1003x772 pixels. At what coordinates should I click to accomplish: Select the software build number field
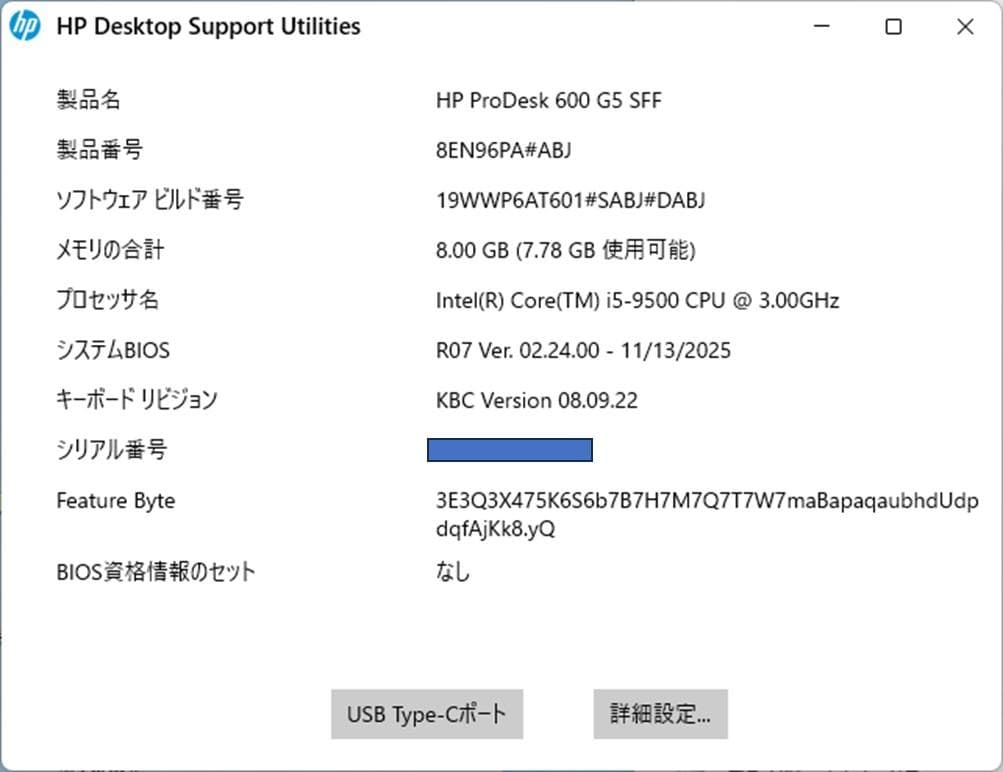(571, 200)
